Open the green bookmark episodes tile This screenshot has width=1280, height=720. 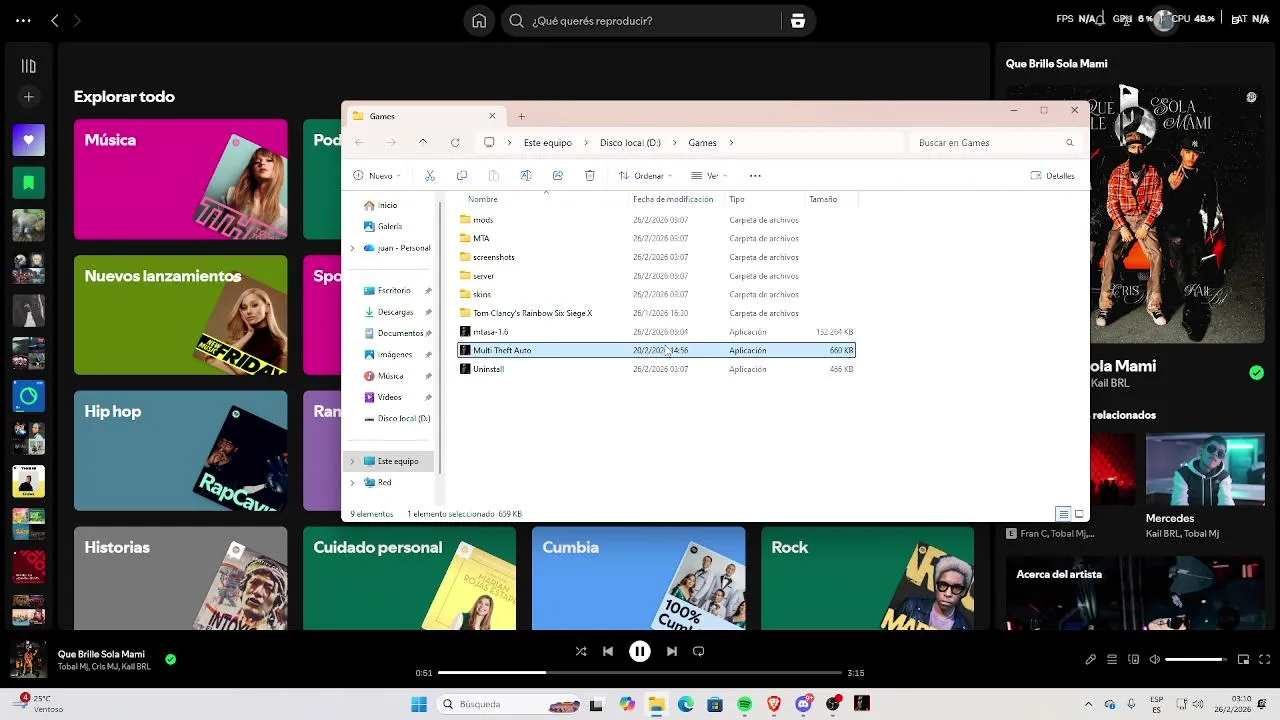pos(29,183)
